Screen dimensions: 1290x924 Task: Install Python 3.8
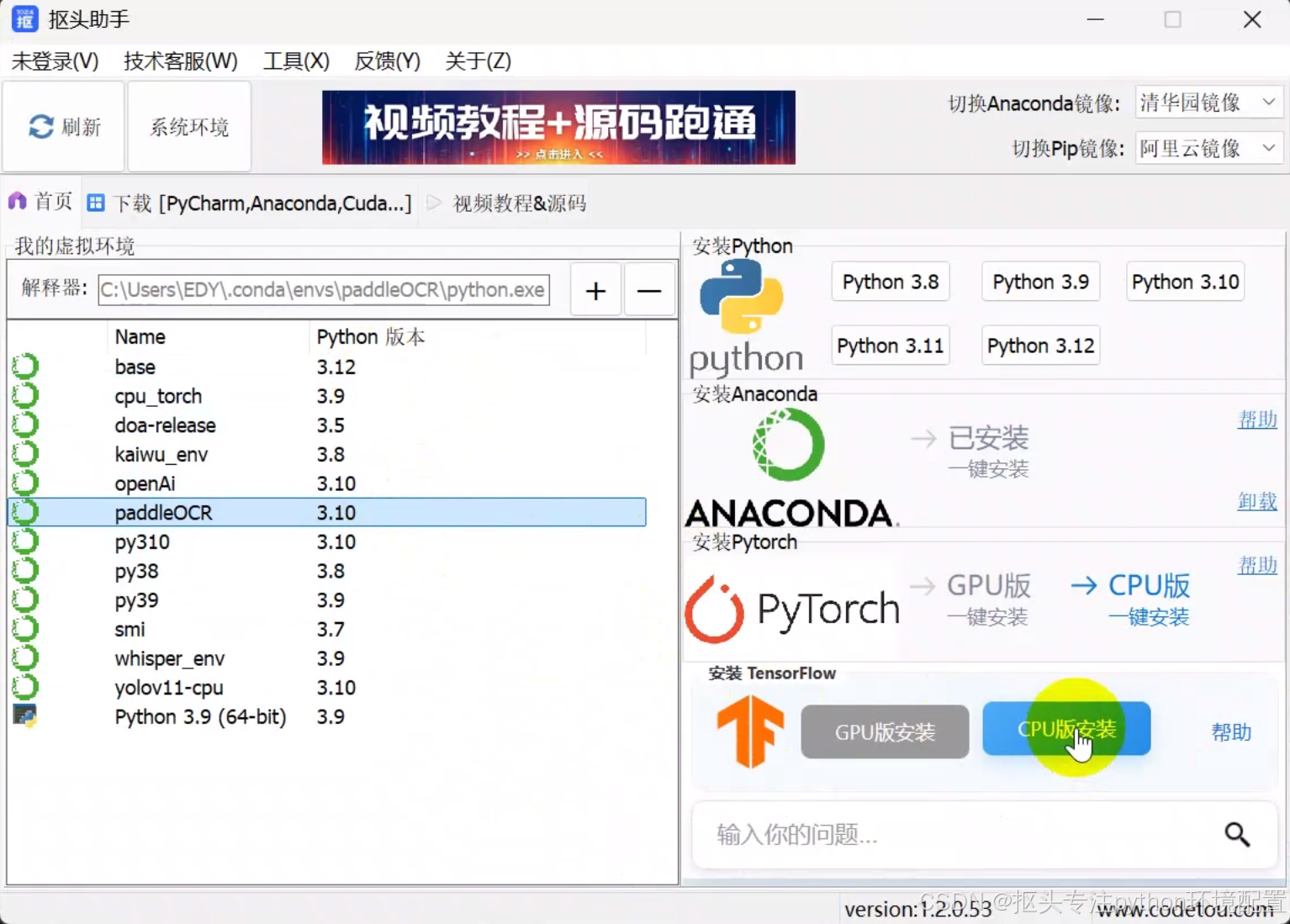coord(891,282)
